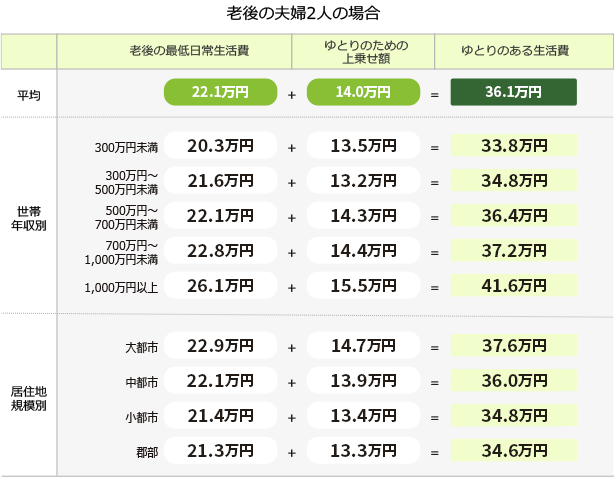The image size is (614, 477).
Task: Click the 37.6万円 total for 大都市
Action: 514,345
